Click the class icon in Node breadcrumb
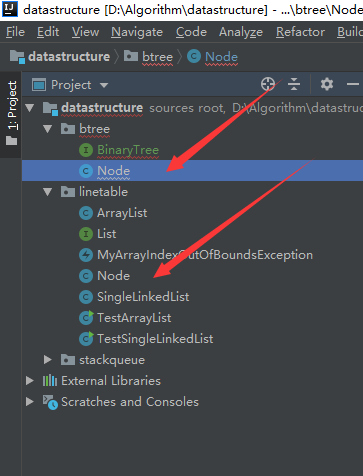The width and height of the screenshot is (363, 476). click(194, 56)
